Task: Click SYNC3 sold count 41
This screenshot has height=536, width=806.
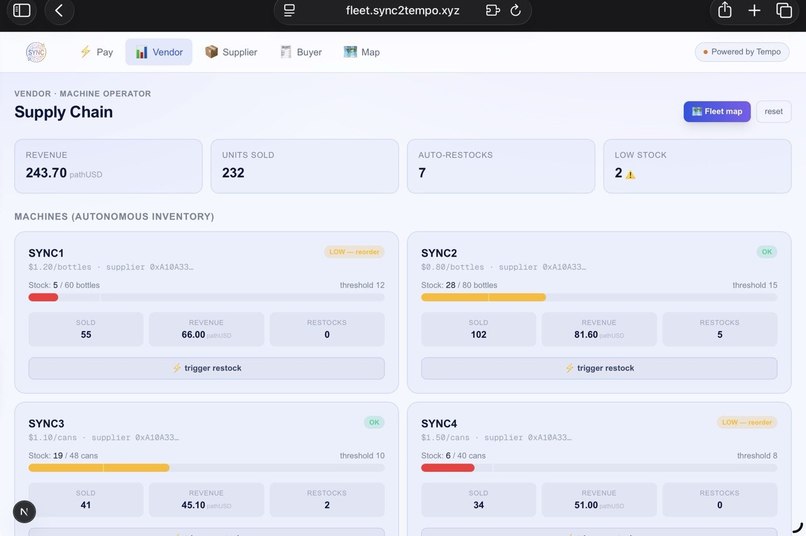Action: 86,505
